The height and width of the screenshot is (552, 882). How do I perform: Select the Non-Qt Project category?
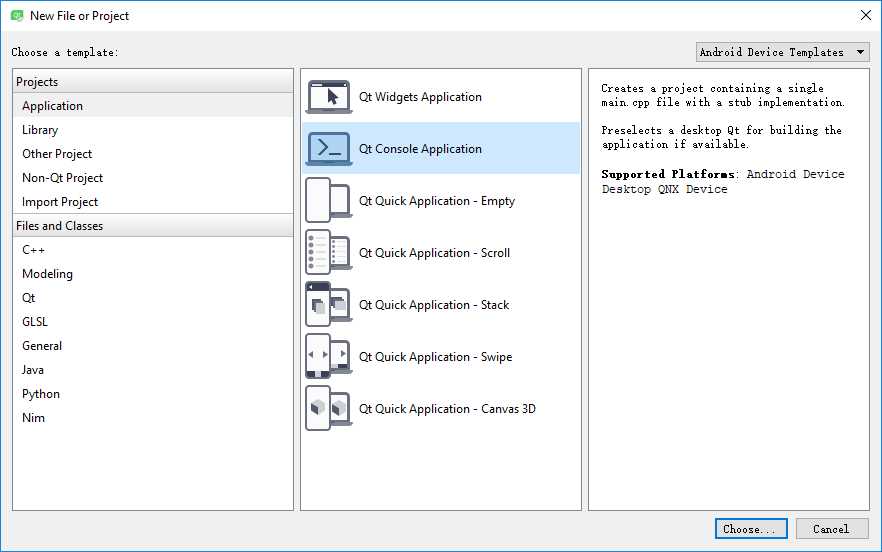click(x=153, y=178)
